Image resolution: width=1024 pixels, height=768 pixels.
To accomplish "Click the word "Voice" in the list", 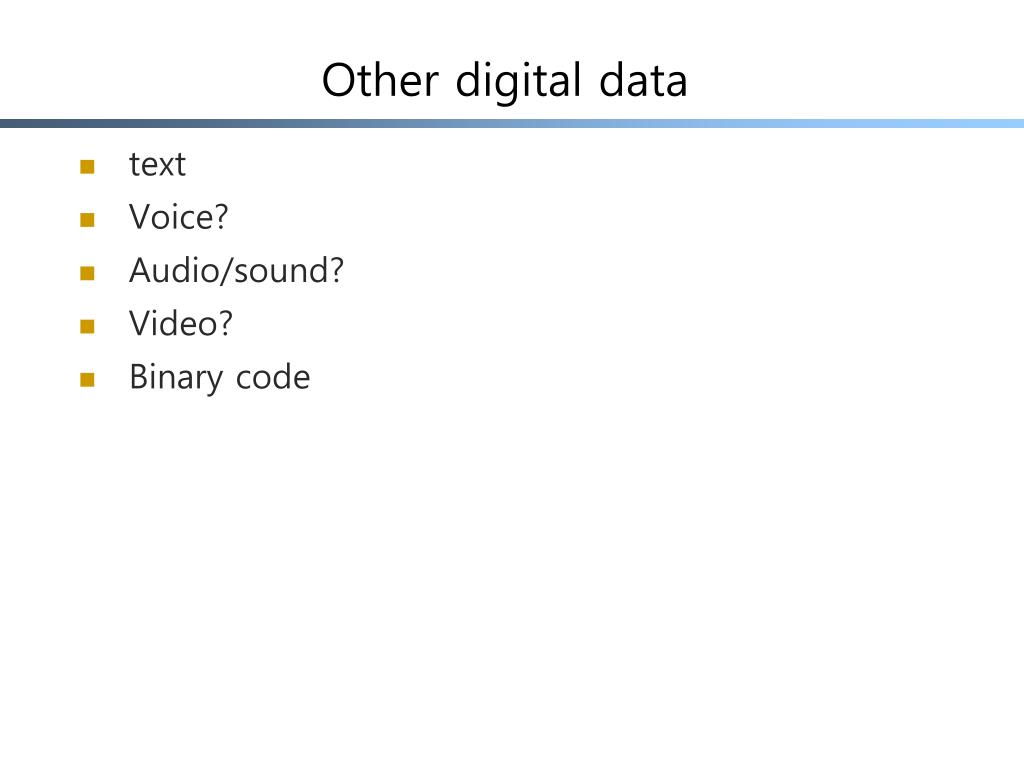I will tap(170, 217).
